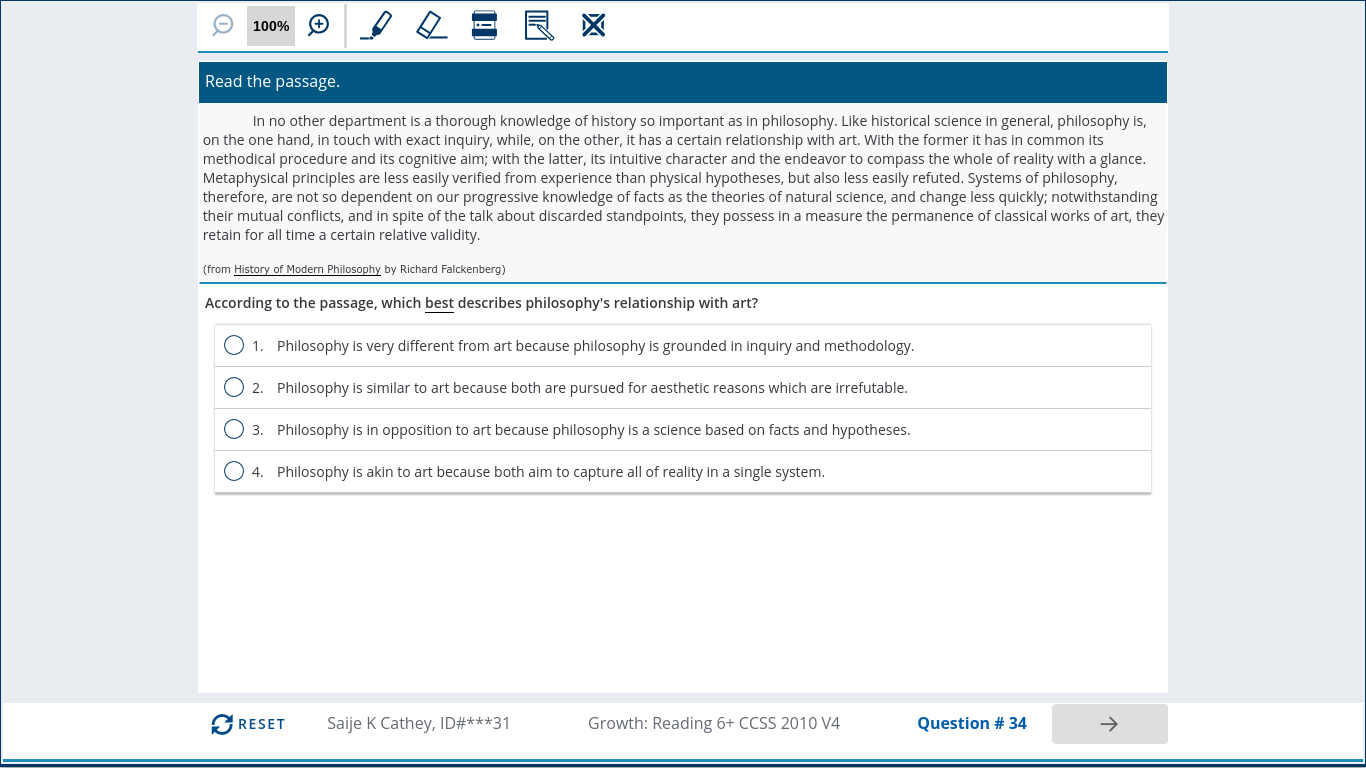Click the 'Read the passage.' header
The height and width of the screenshot is (768, 1366).
(272, 82)
